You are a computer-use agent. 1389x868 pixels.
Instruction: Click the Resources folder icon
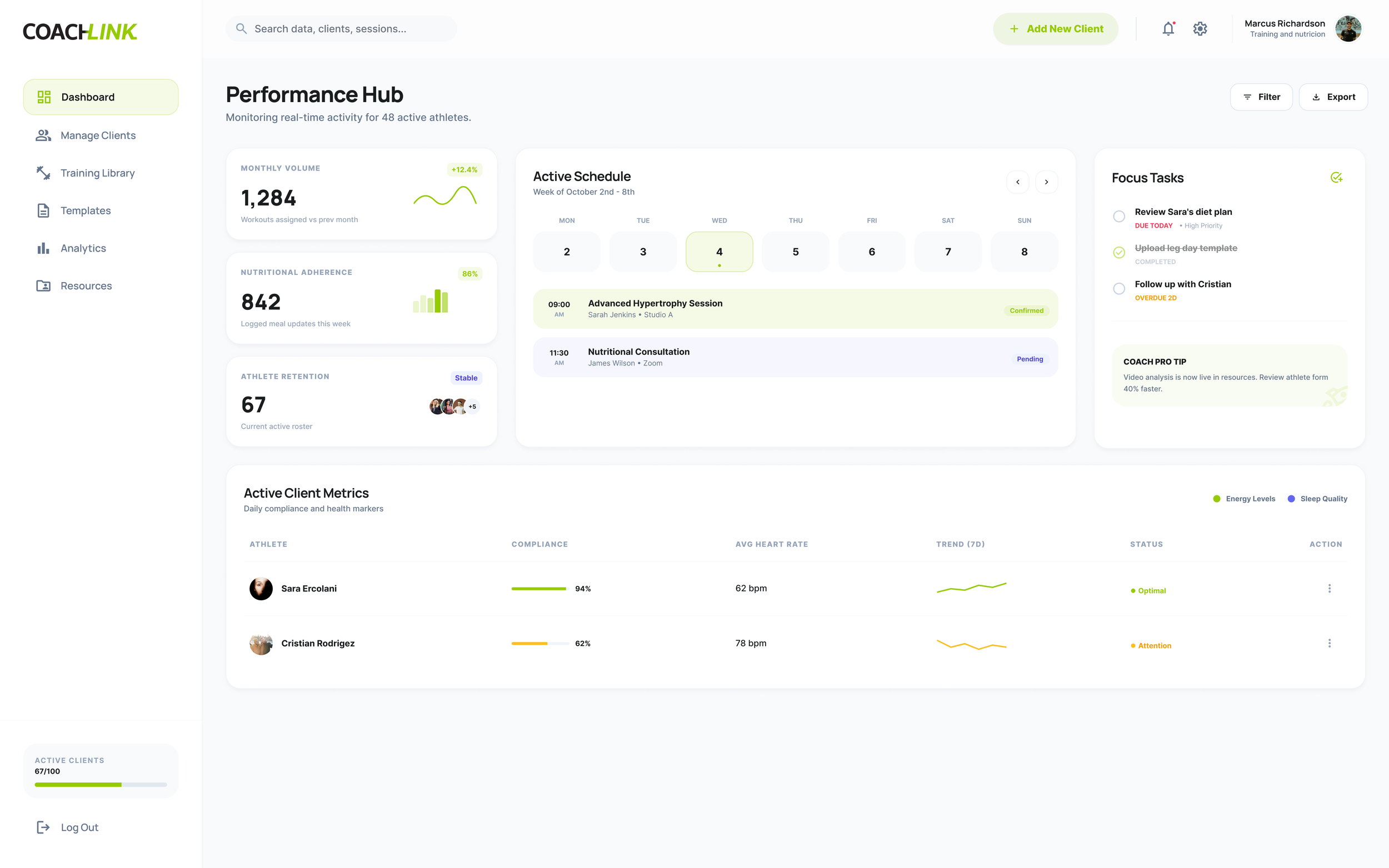[43, 285]
